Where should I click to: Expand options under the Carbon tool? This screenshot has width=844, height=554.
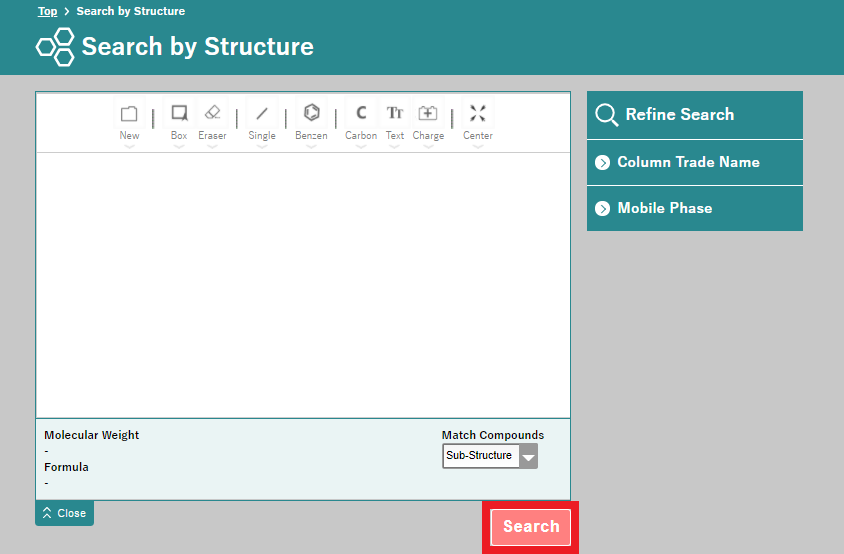click(x=361, y=146)
